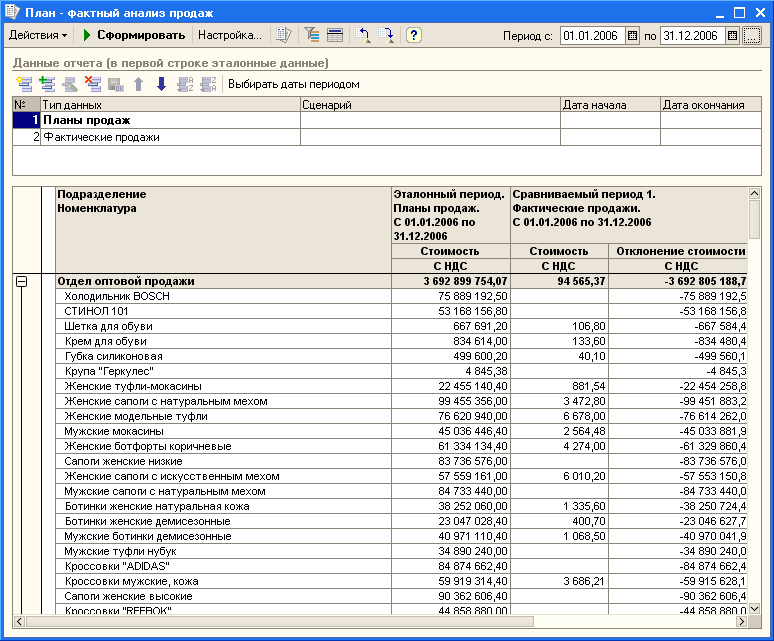Click the Дата начала column header
774x641 pixels.
point(611,105)
